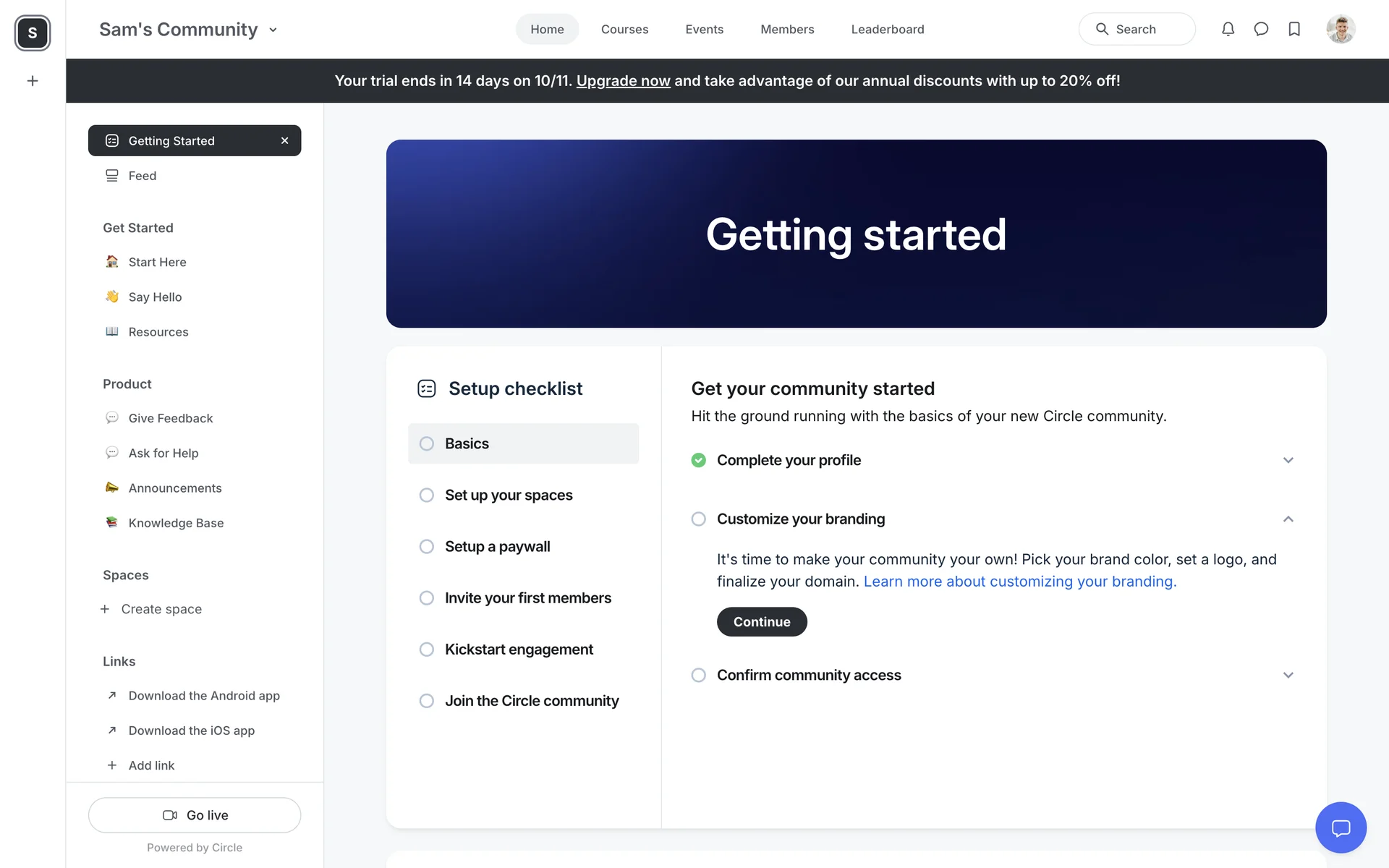Open the user profile avatar

point(1341,29)
